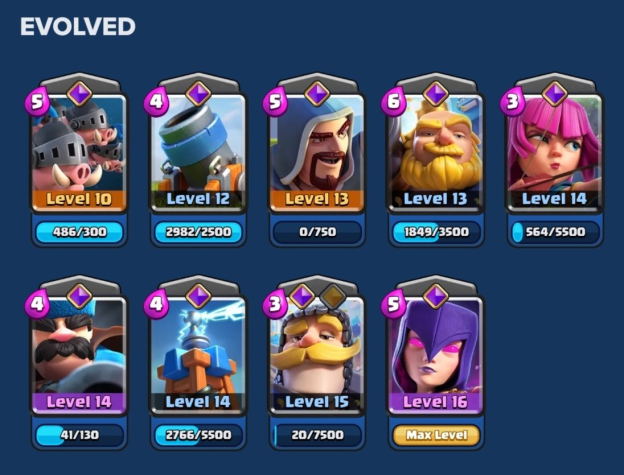Click the EVOLVED section heading
The image size is (624, 475).
tap(78, 27)
